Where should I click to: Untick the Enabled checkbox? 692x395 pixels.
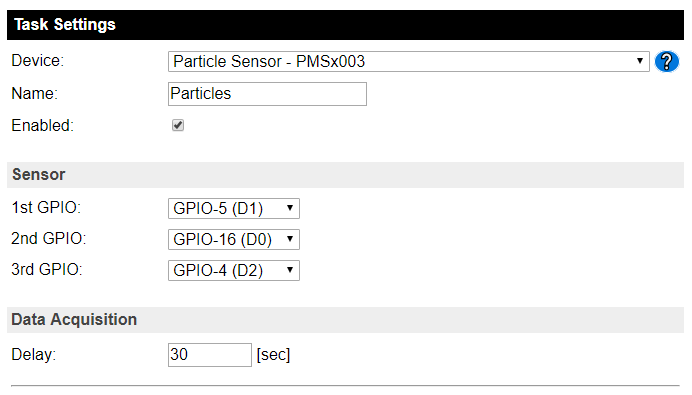pos(178,125)
